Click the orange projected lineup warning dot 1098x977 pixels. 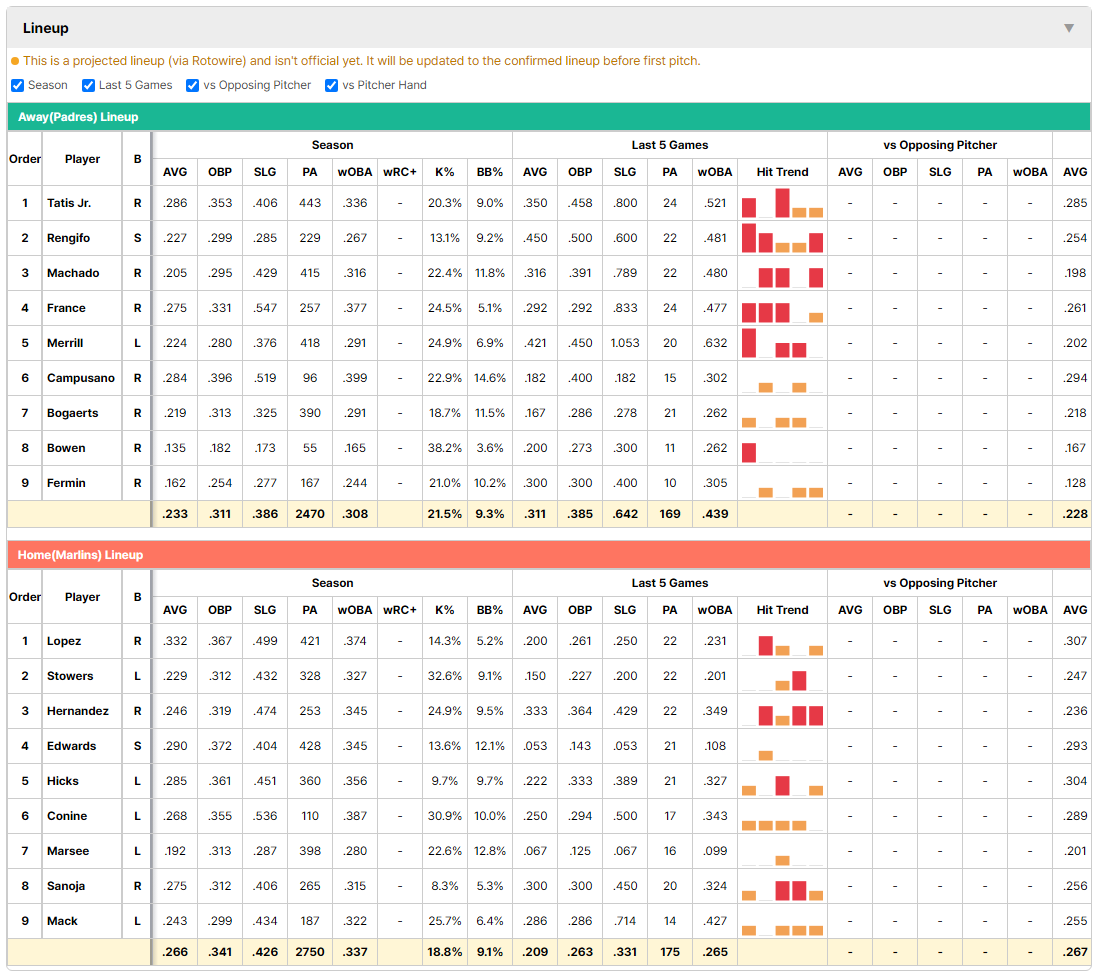point(15,61)
